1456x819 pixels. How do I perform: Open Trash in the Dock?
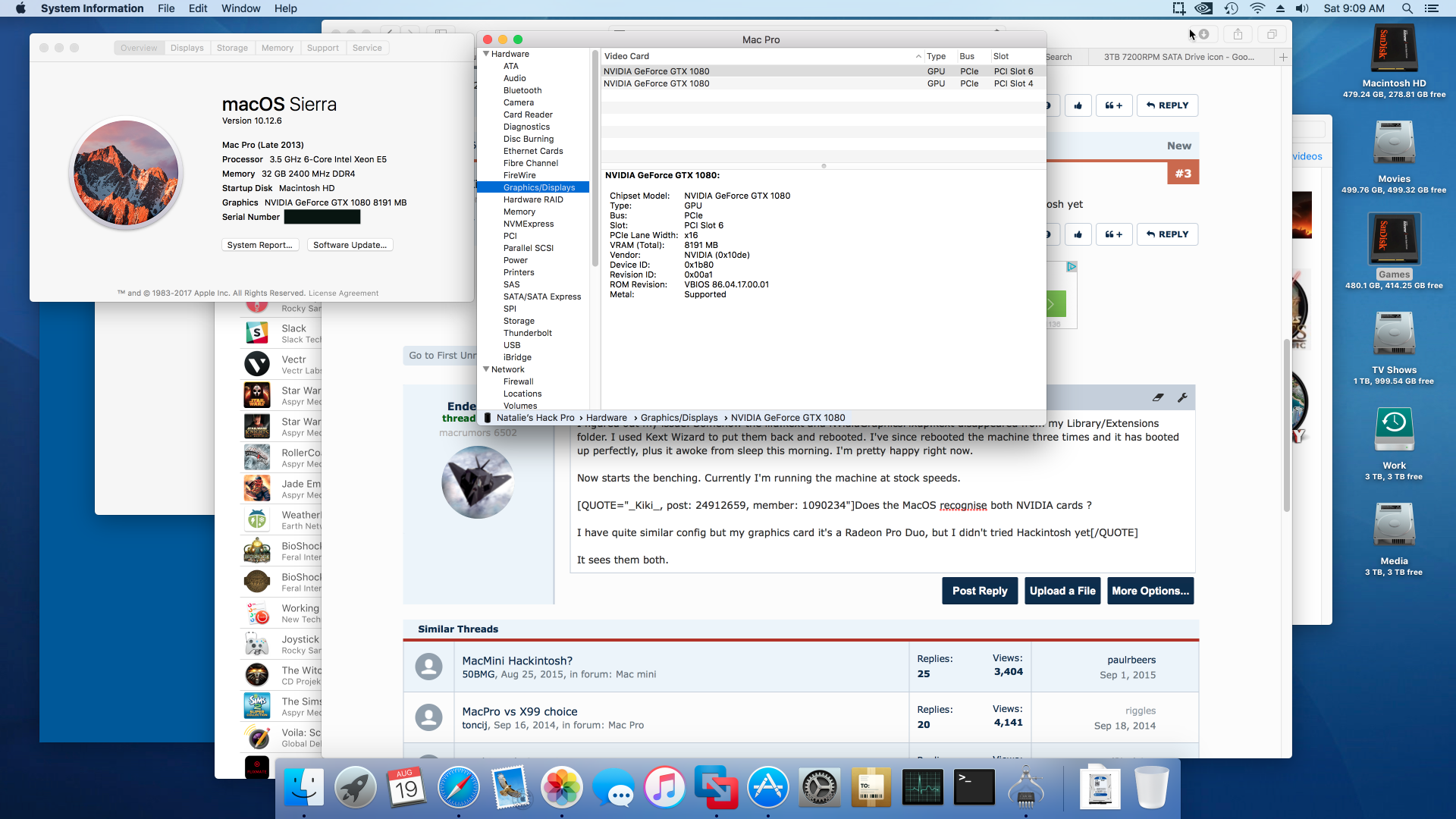(x=1151, y=787)
